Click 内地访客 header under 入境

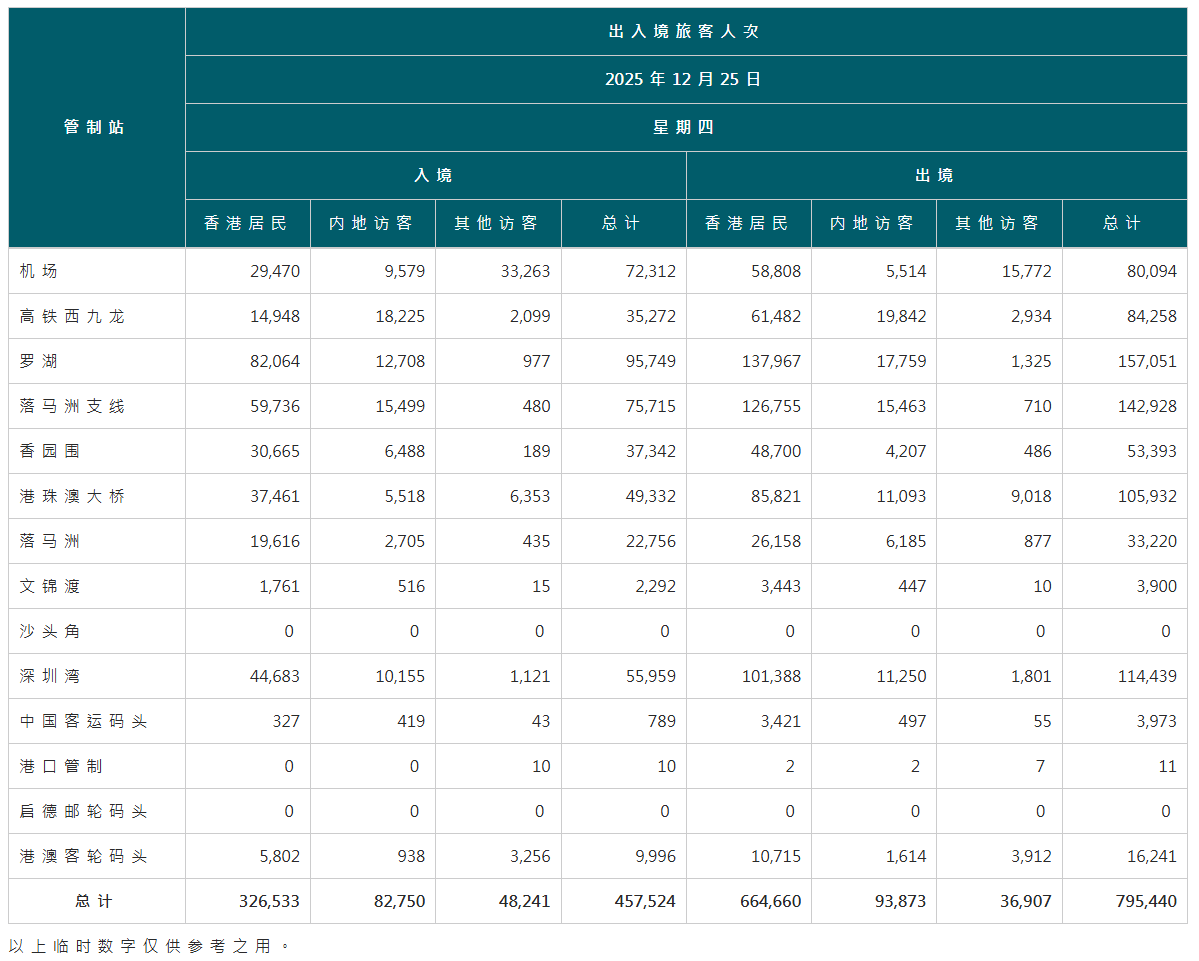coord(372,223)
